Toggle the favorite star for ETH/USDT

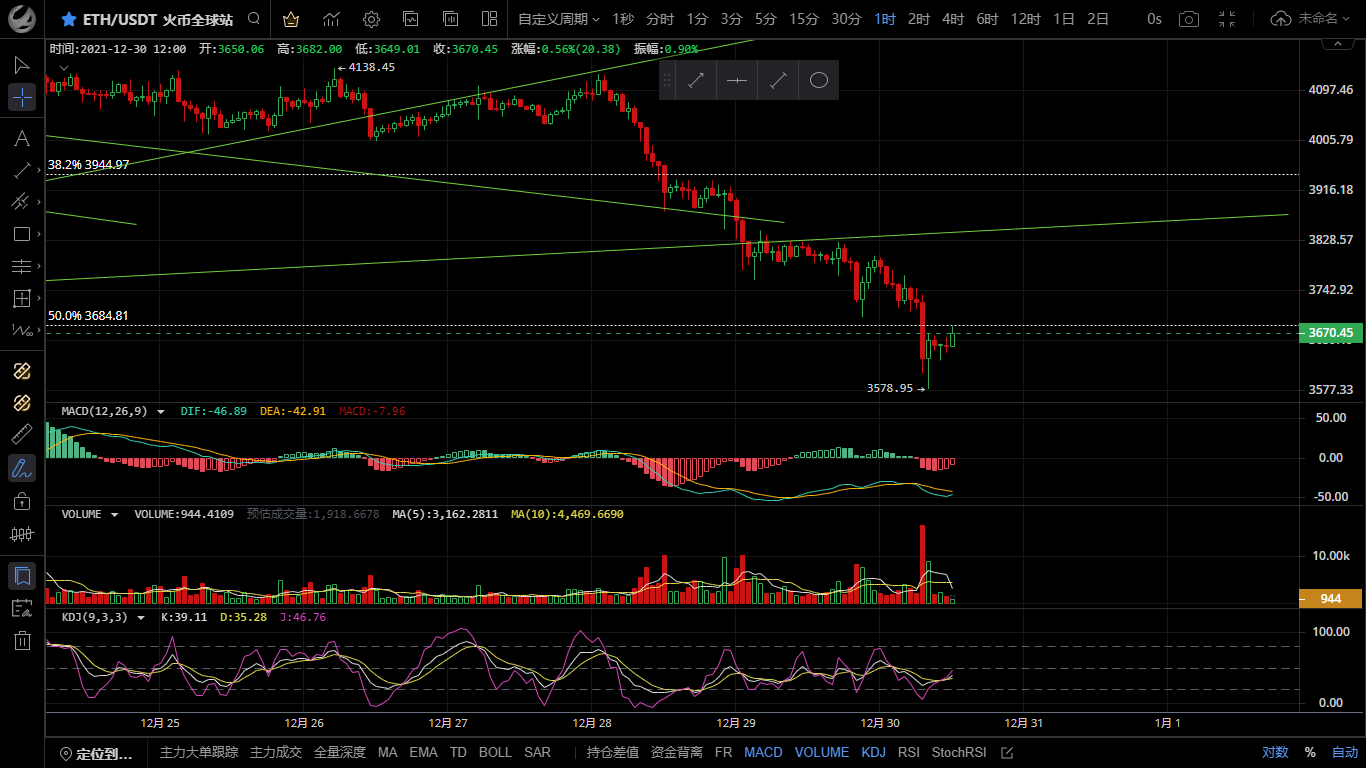point(69,19)
